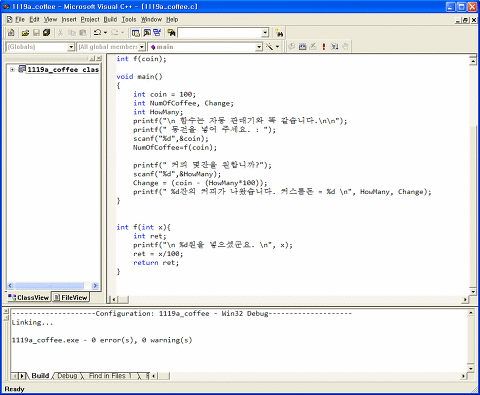The height and width of the screenshot is (395, 480).
Task: Click the Redo arrow icon
Action: coord(114,33)
